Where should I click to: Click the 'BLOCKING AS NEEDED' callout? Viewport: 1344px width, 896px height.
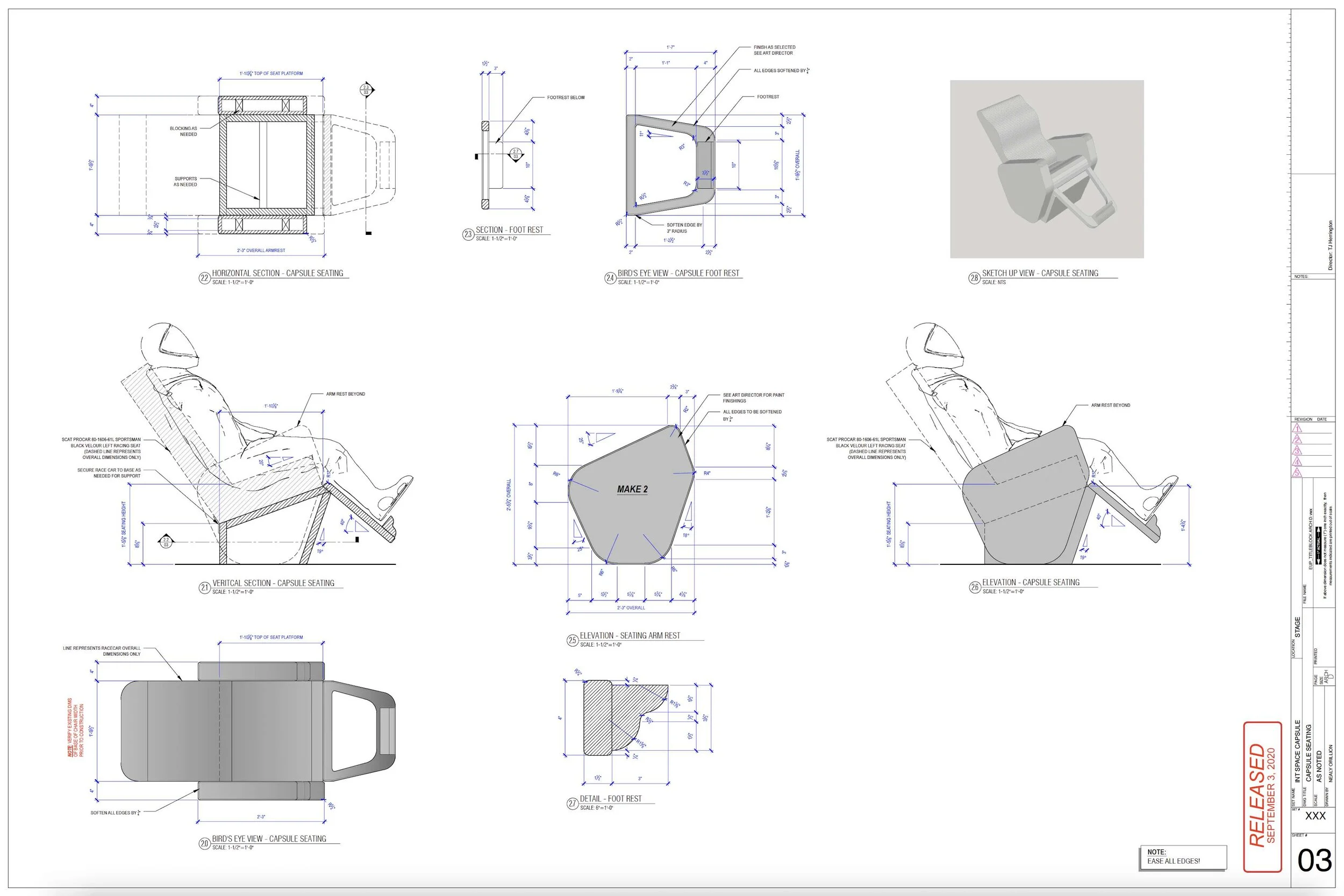point(183,132)
